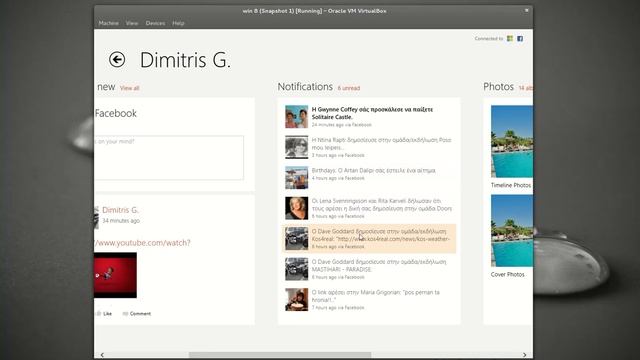Open the Cover Photos album thumbnail
Viewport: 640px width, 360px height.
point(512,231)
